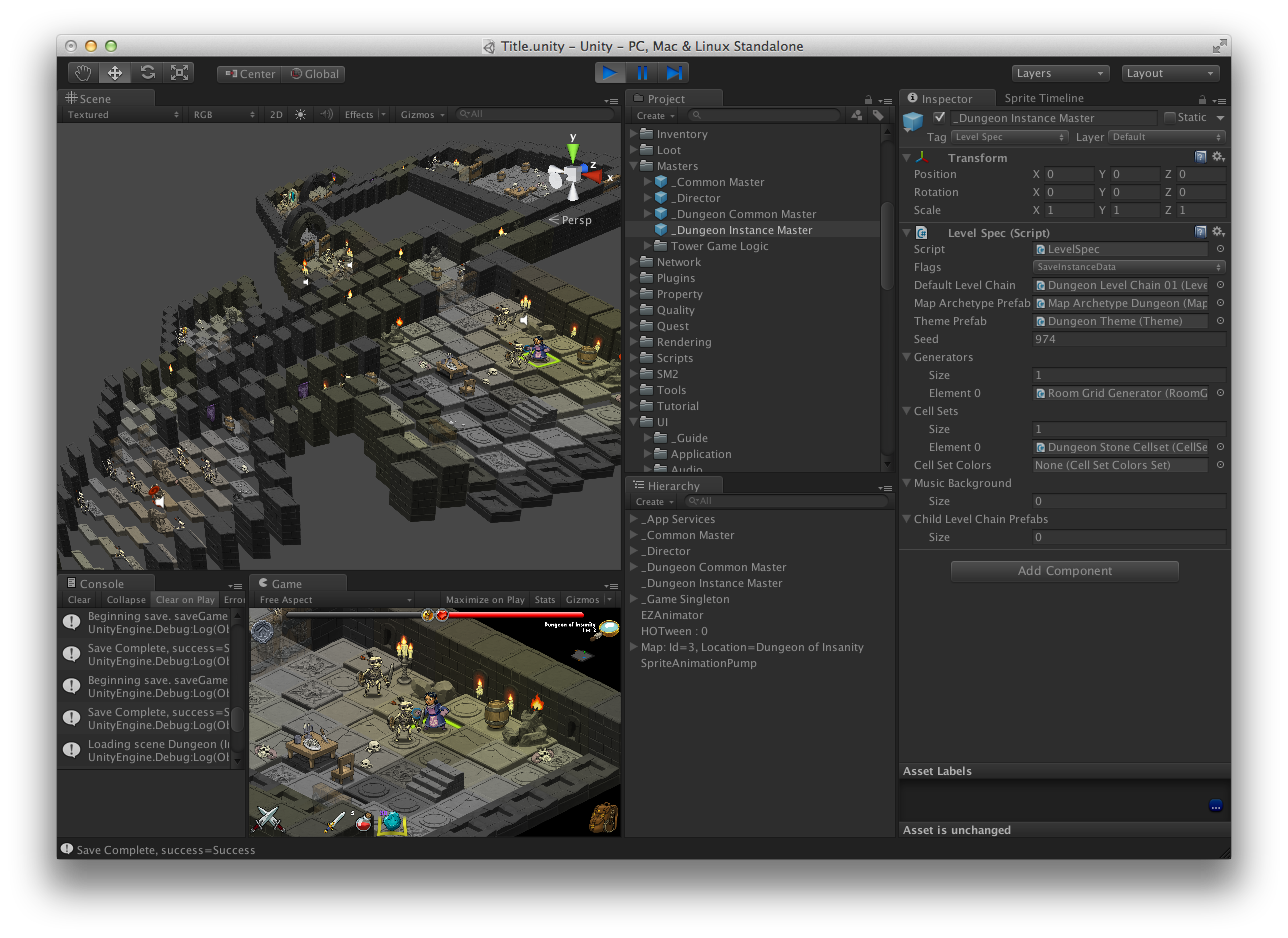Click the Pause button
Screen dimensions: 1288x938
[x=642, y=73]
